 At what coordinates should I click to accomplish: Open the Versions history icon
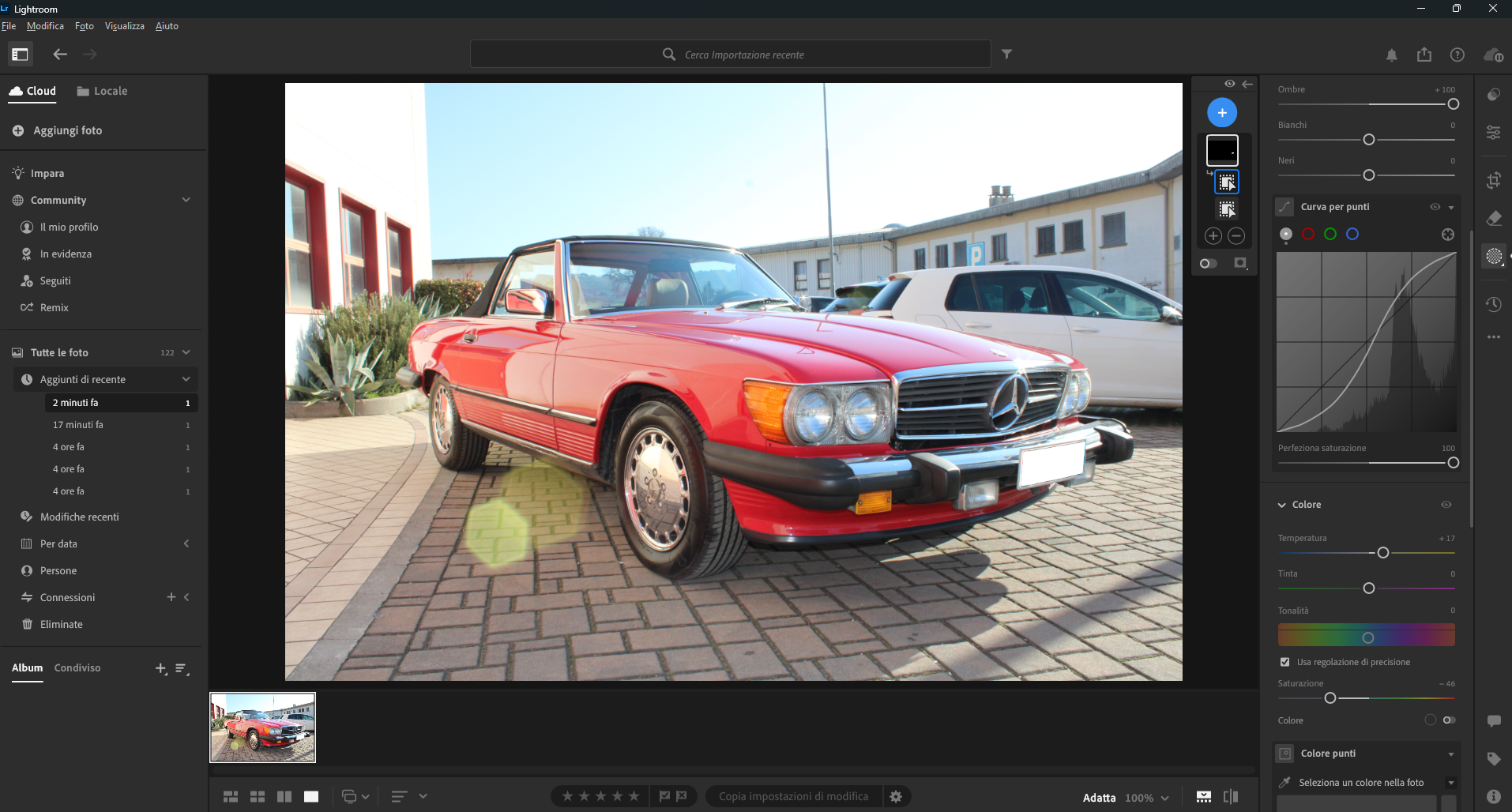[1493, 304]
